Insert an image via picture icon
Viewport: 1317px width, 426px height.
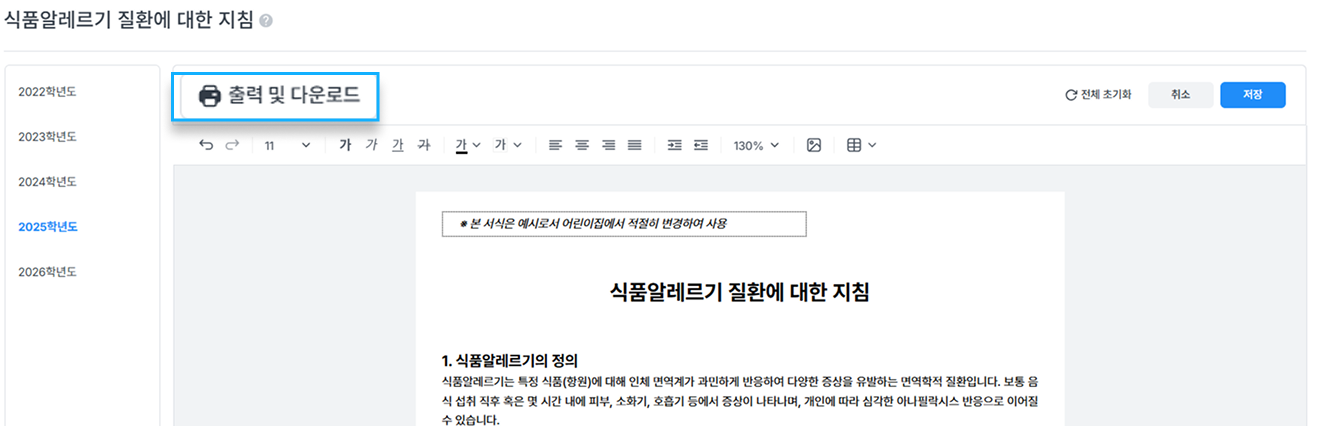pyautogui.click(x=814, y=145)
